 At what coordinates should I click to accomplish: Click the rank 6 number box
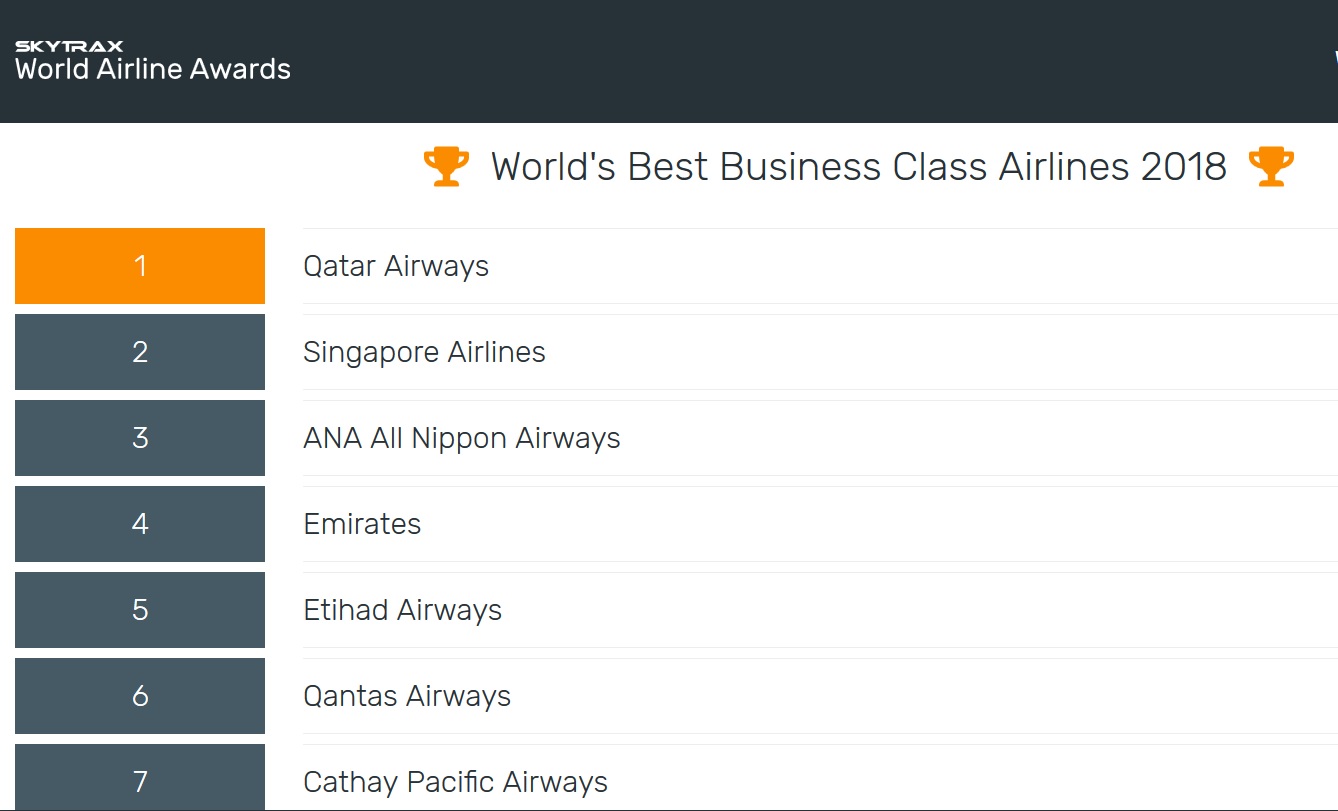click(x=140, y=696)
